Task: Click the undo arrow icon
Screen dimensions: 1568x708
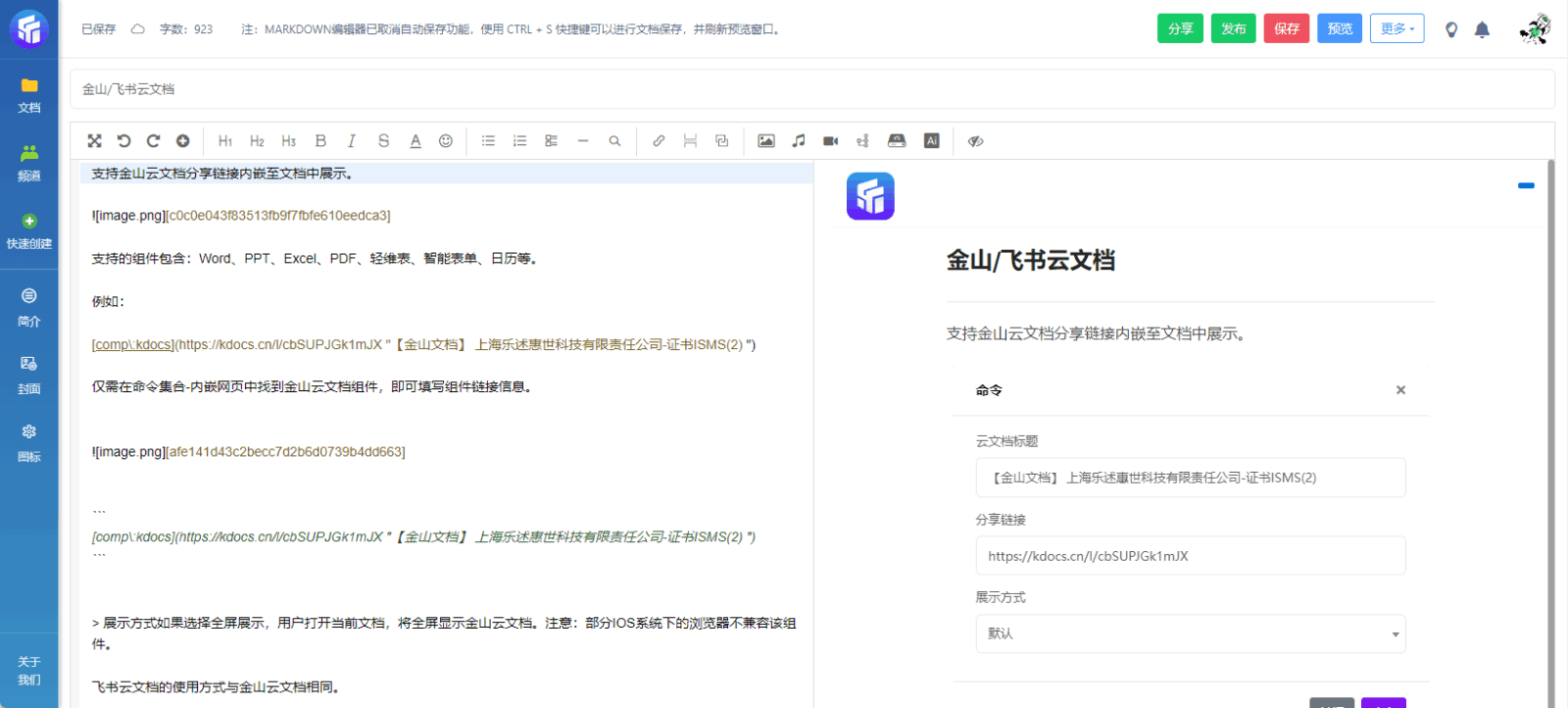Action: [123, 141]
